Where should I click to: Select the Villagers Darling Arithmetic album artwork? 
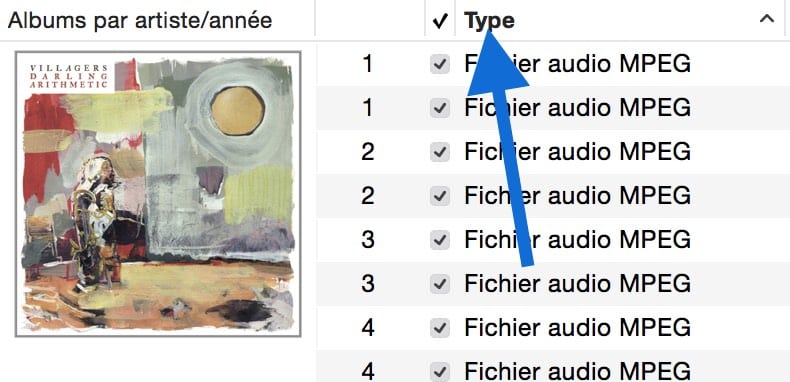[158, 194]
